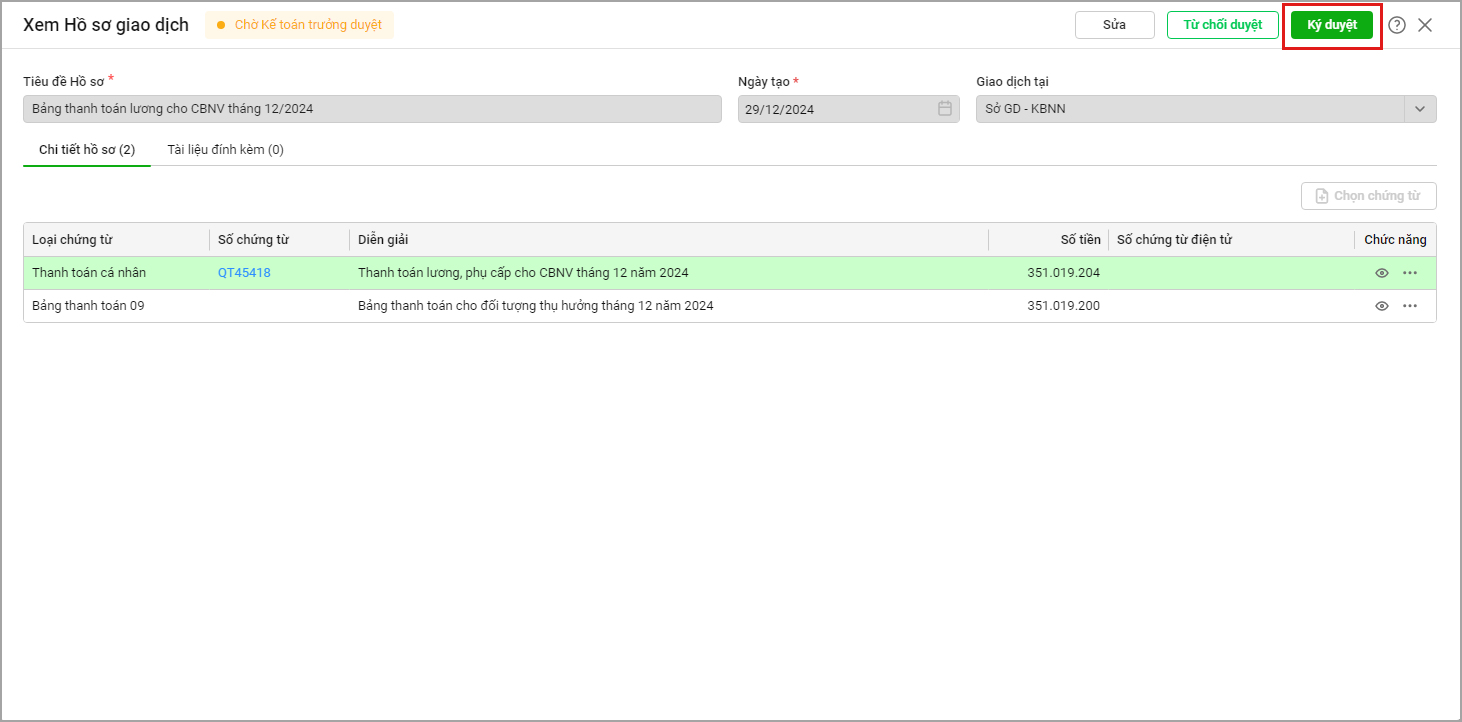Screen dimensions: 1462x722
Task: Open calendar picker in Ngày tạo field
Action: [x=944, y=109]
